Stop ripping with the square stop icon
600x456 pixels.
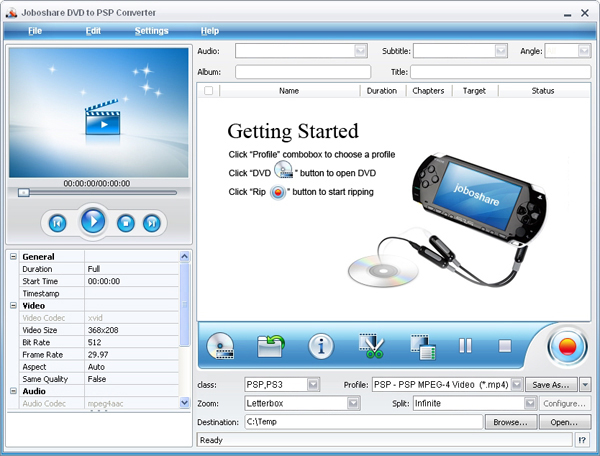(505, 346)
